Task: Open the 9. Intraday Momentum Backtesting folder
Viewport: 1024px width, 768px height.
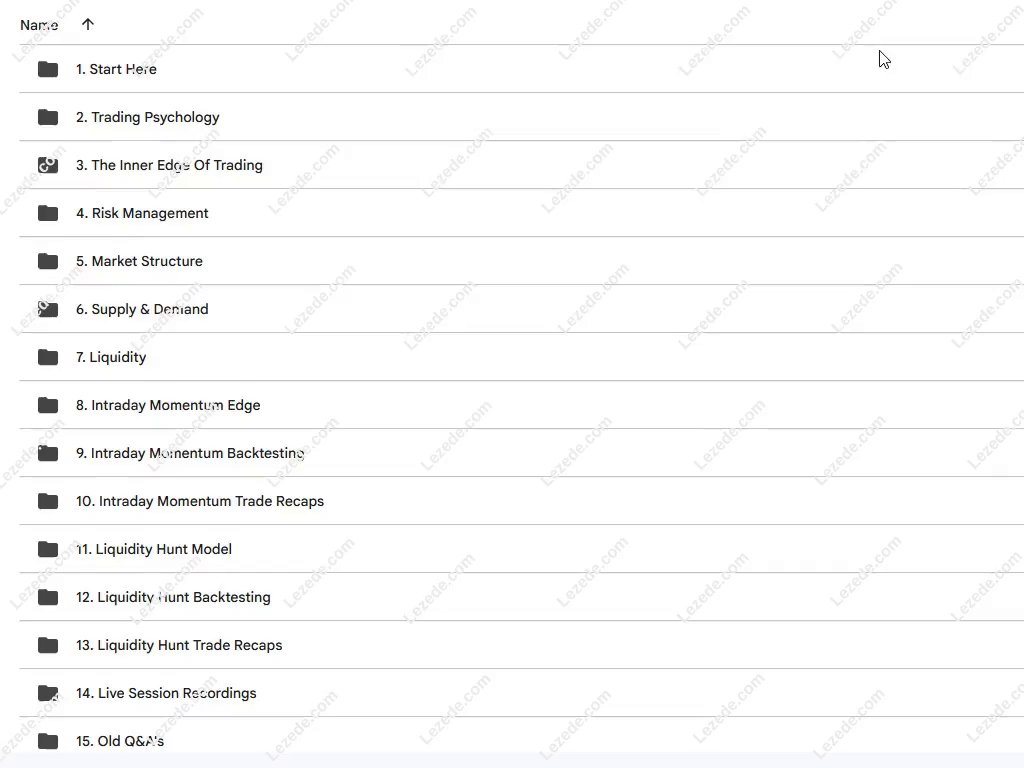Action: pyautogui.click(x=190, y=453)
